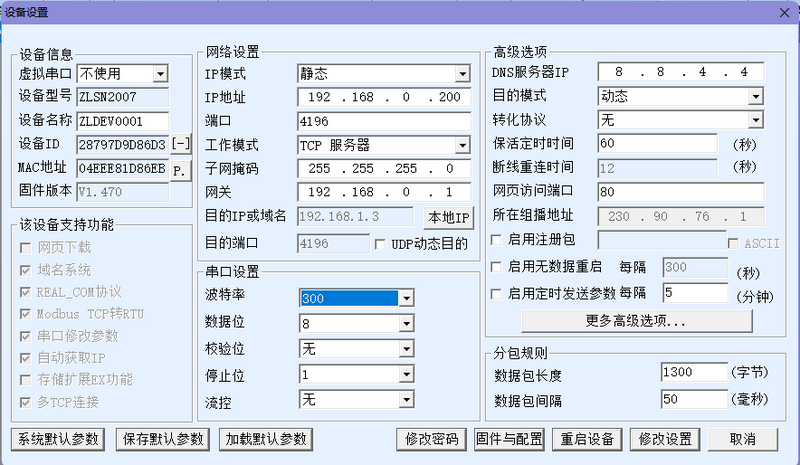Click the 保存默认参数 button
This screenshot has width=800, height=465.
pyautogui.click(x=163, y=439)
